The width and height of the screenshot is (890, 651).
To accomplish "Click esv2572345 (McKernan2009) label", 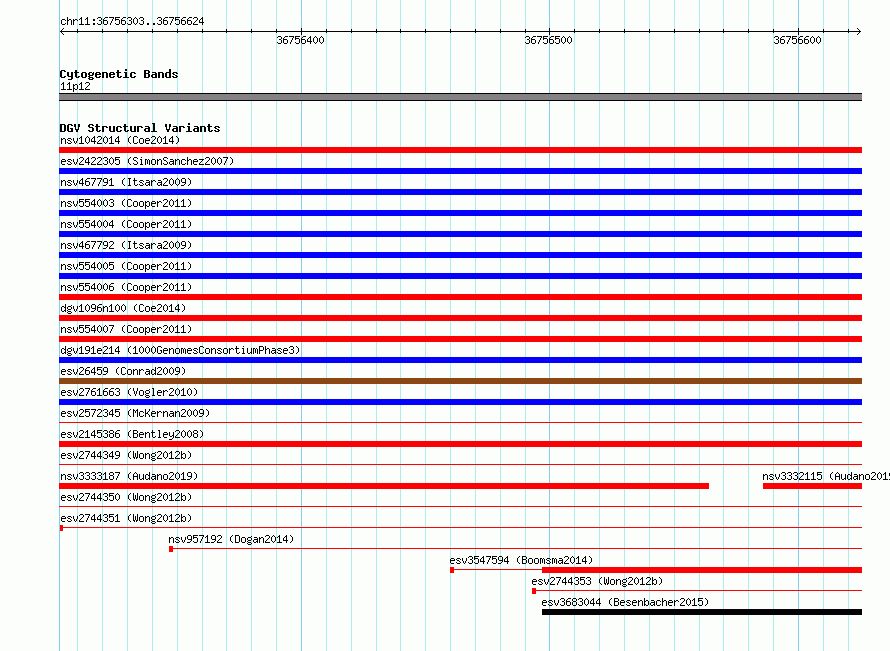I will (x=135, y=413).
